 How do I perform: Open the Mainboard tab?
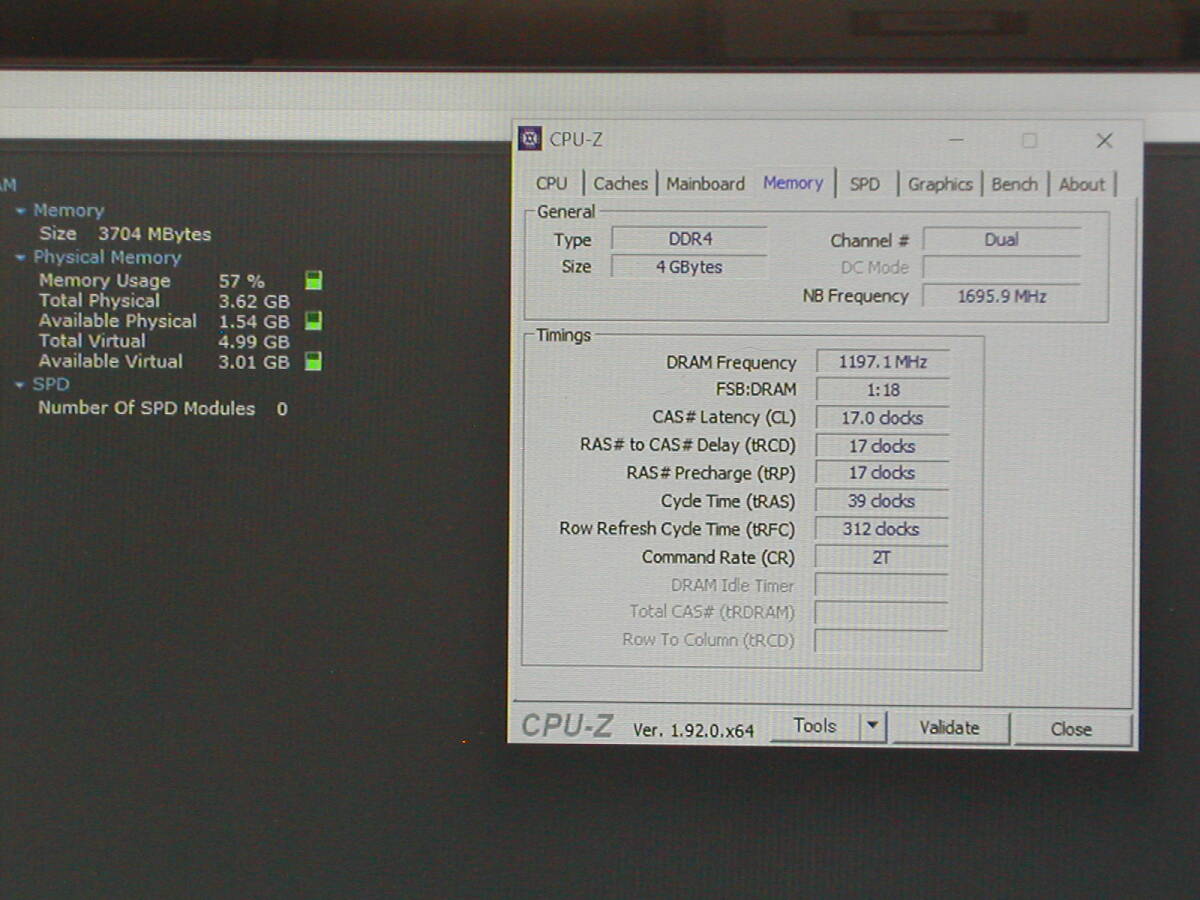click(705, 184)
